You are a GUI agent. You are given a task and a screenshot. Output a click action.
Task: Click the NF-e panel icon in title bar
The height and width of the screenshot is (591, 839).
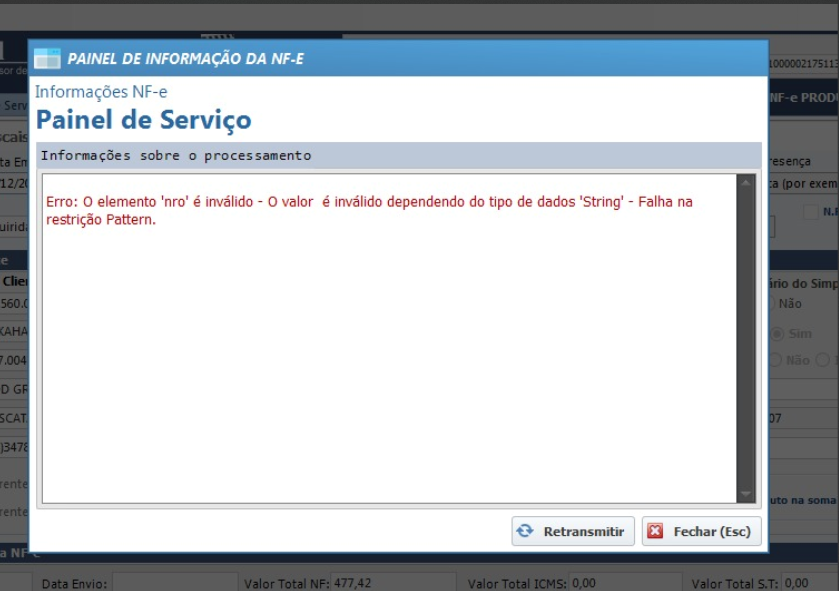click(x=49, y=59)
